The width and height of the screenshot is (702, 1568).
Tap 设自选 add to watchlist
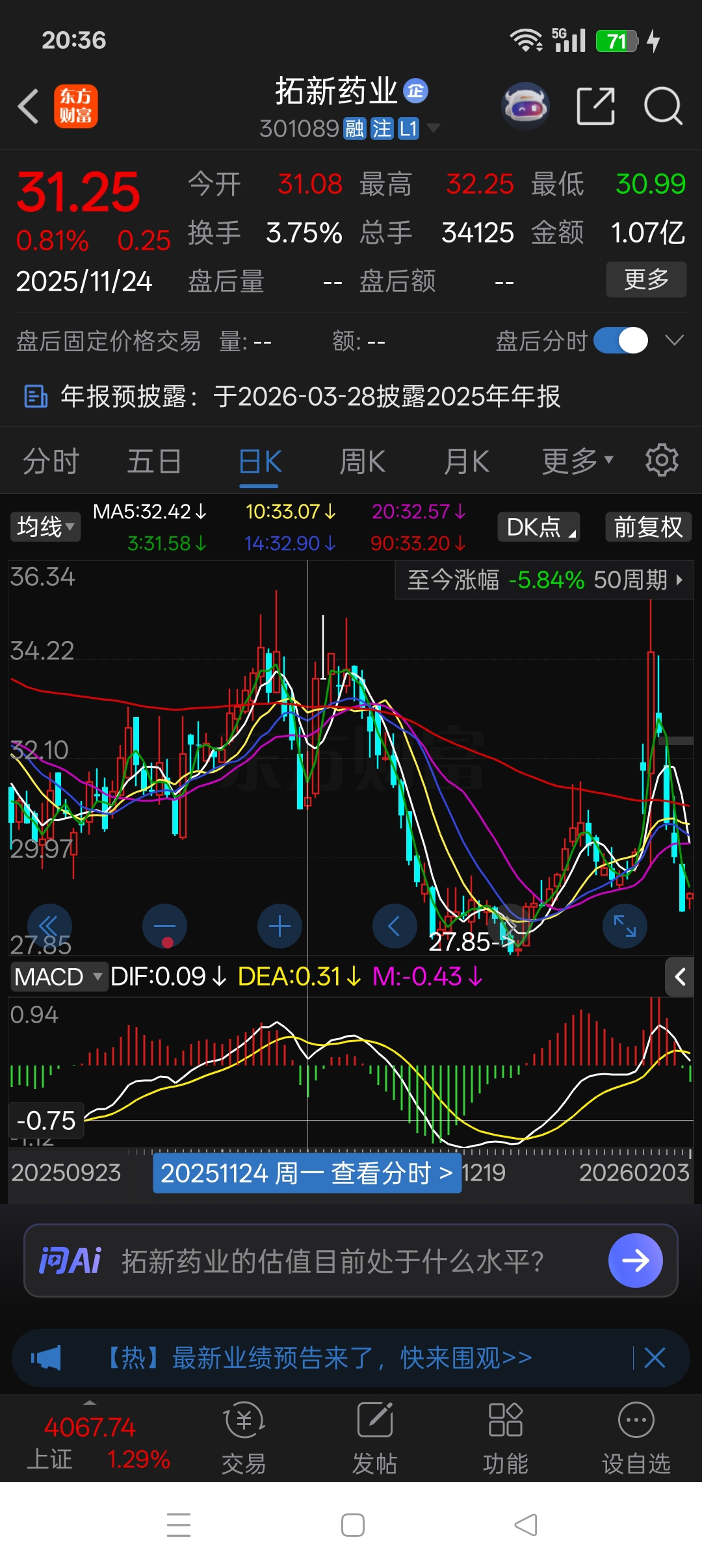coord(636,1438)
